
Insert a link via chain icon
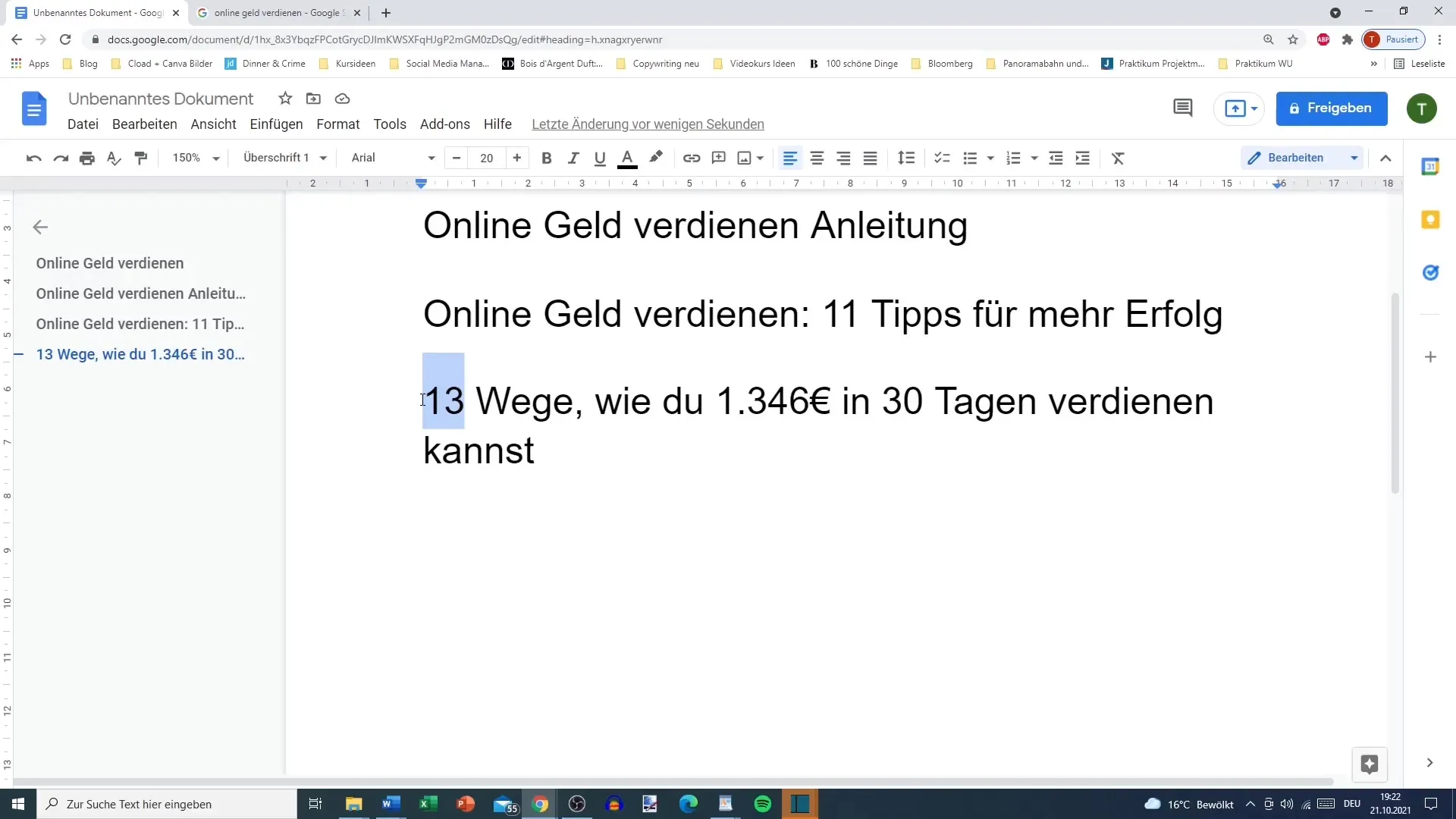click(691, 158)
